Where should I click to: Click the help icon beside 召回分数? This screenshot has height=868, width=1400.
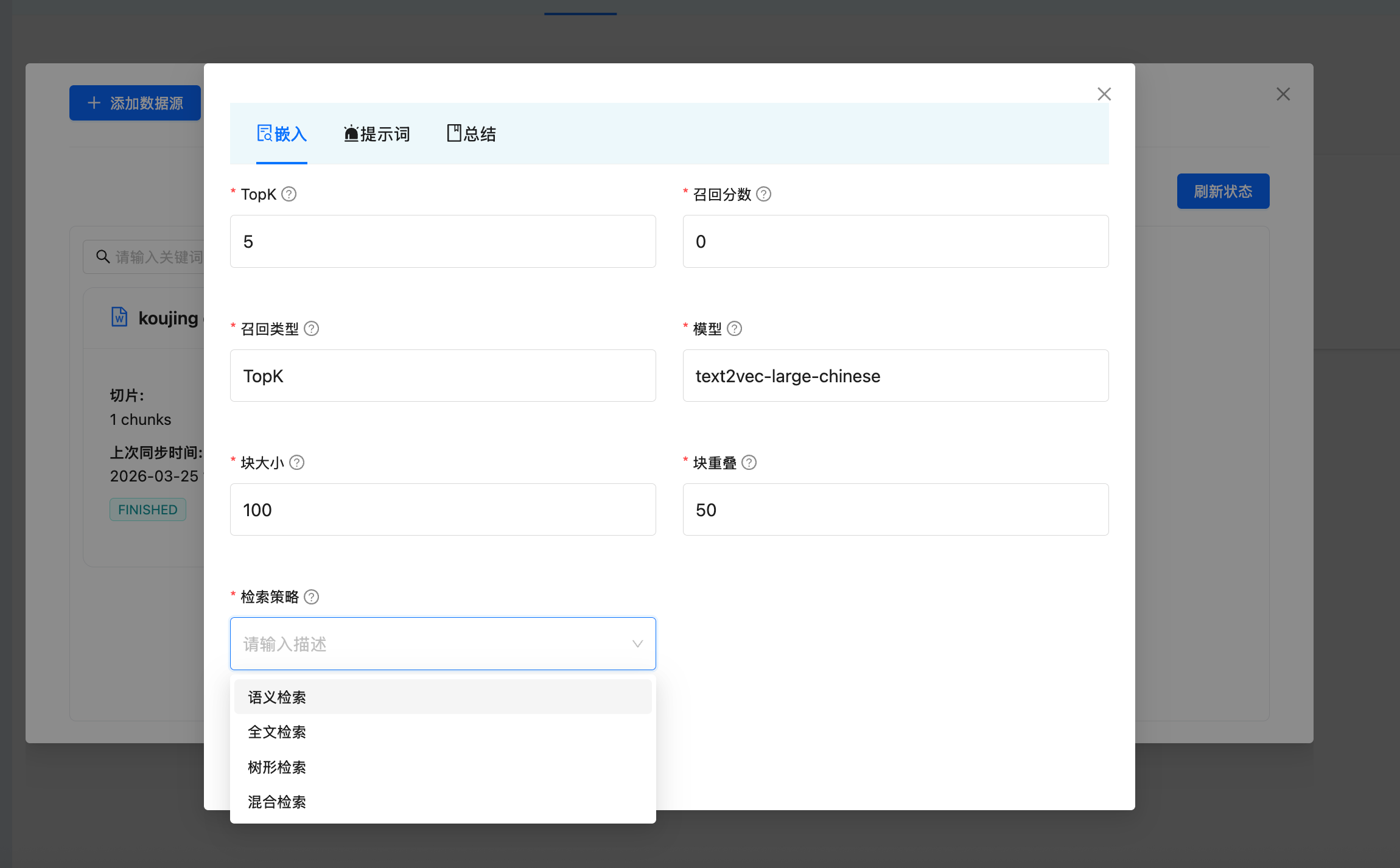pos(763,194)
